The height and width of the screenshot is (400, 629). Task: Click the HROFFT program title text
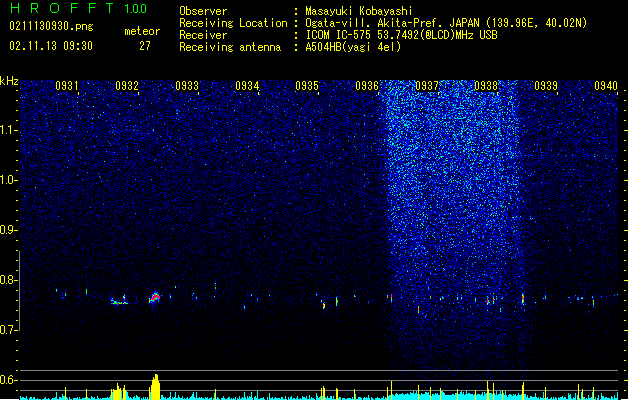(63, 8)
